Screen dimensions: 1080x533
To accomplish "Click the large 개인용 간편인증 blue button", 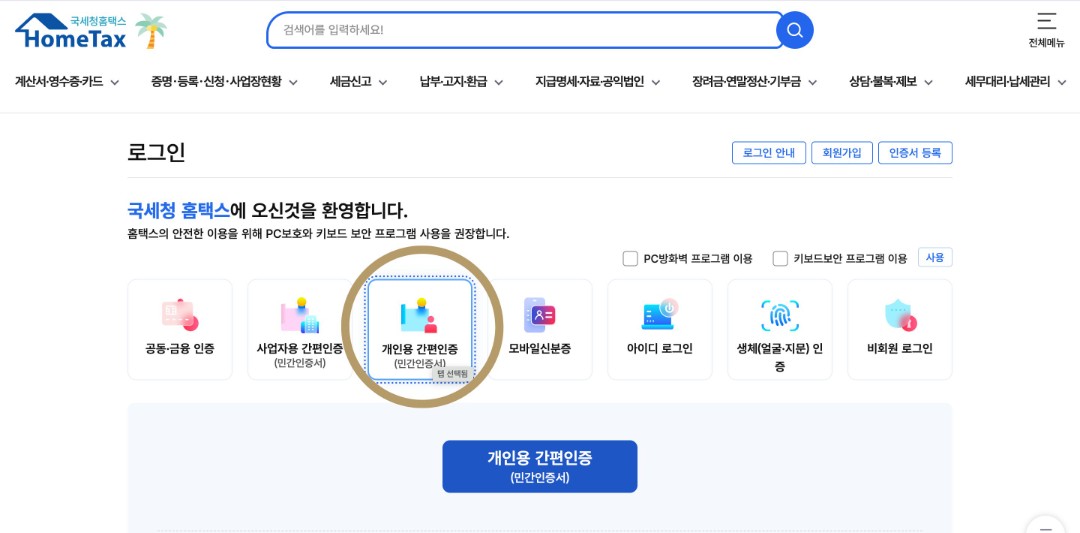I will tap(539, 466).
